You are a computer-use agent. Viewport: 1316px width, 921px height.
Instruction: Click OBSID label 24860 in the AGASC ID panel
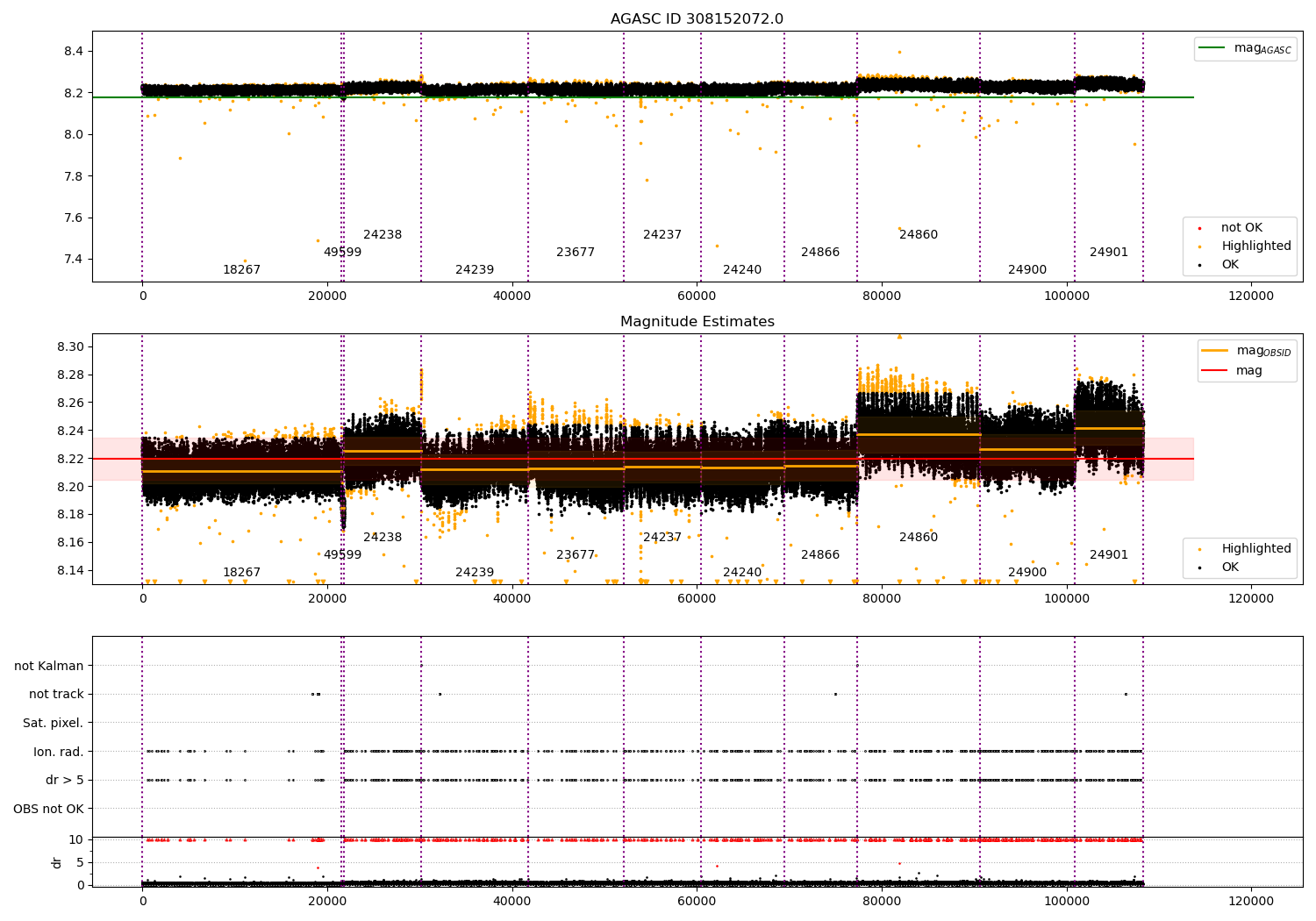919,234
